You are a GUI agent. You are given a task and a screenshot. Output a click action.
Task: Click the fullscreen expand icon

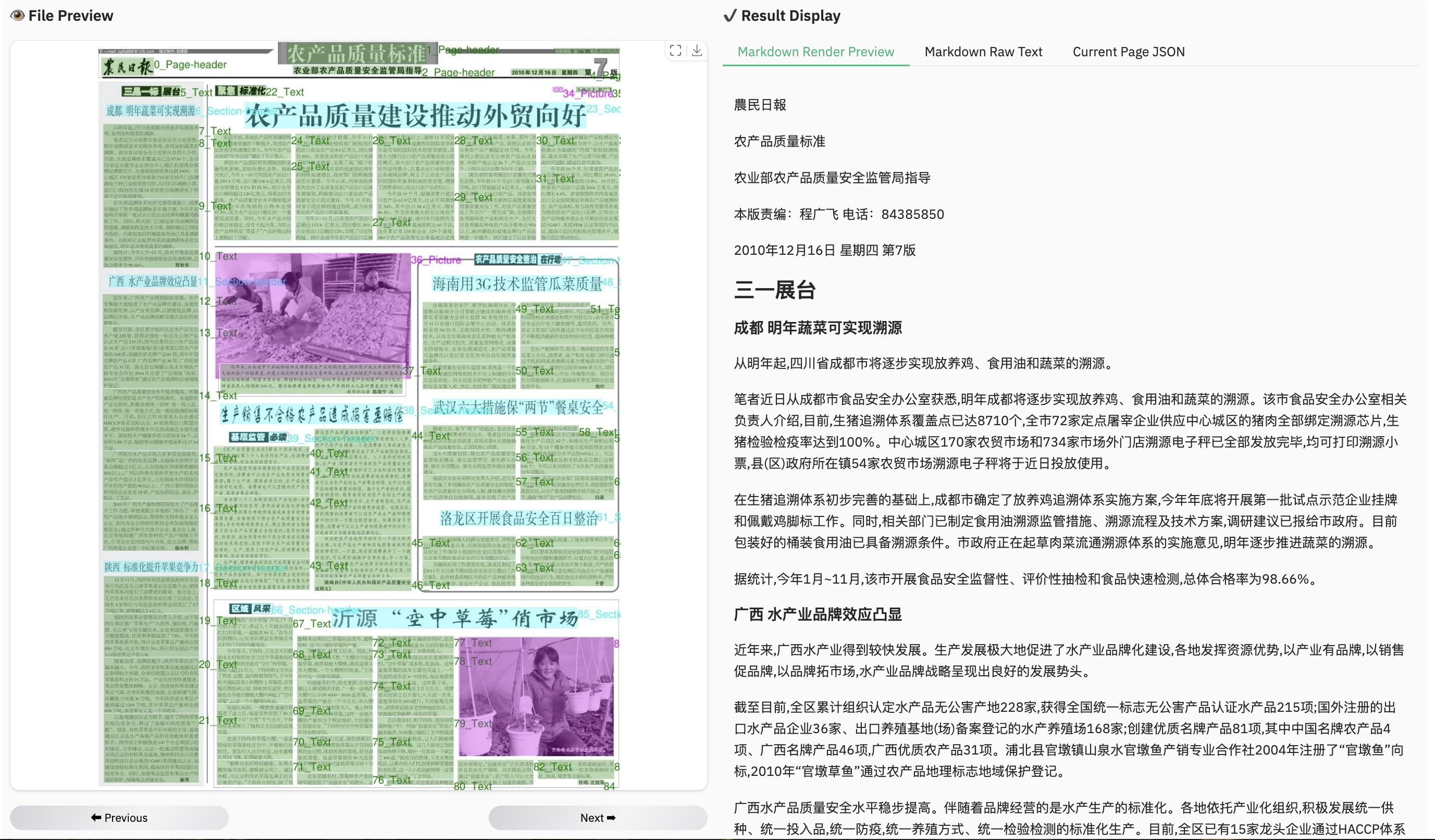pos(675,51)
